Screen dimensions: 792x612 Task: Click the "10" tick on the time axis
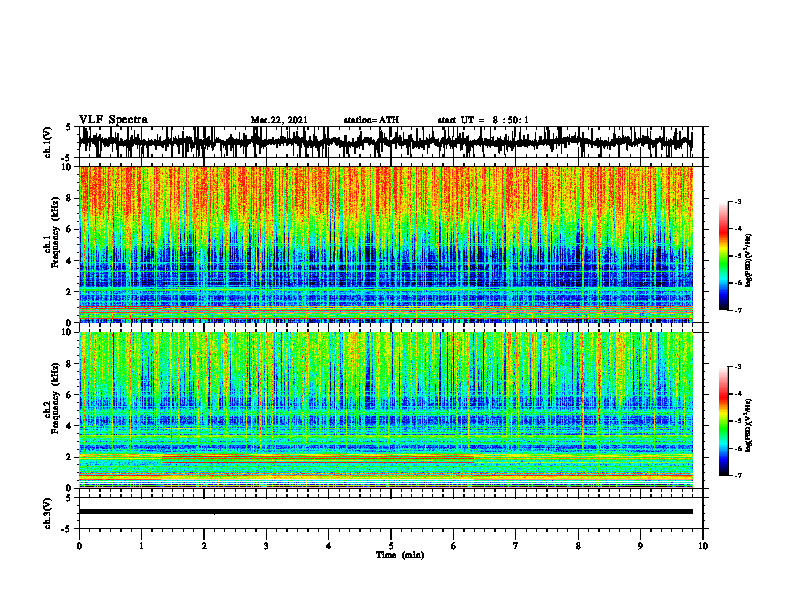tap(703, 546)
